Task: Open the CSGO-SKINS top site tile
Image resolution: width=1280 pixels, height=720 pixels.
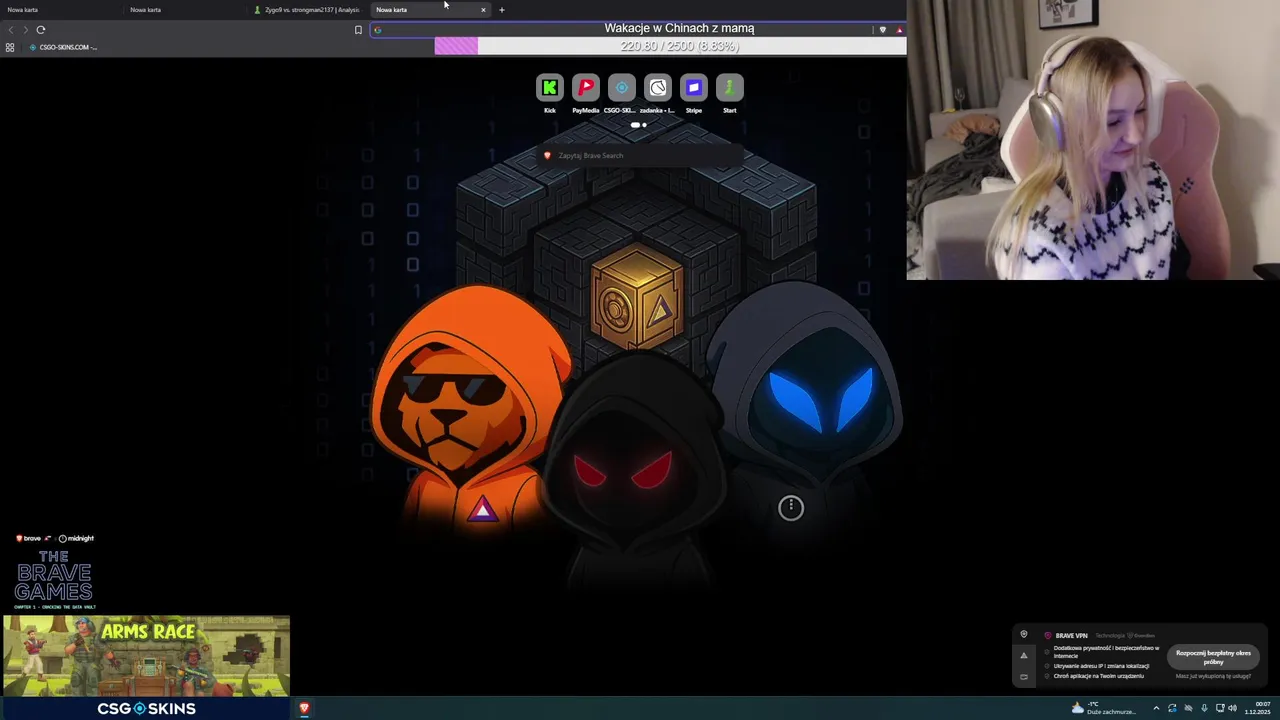Action: (x=622, y=88)
